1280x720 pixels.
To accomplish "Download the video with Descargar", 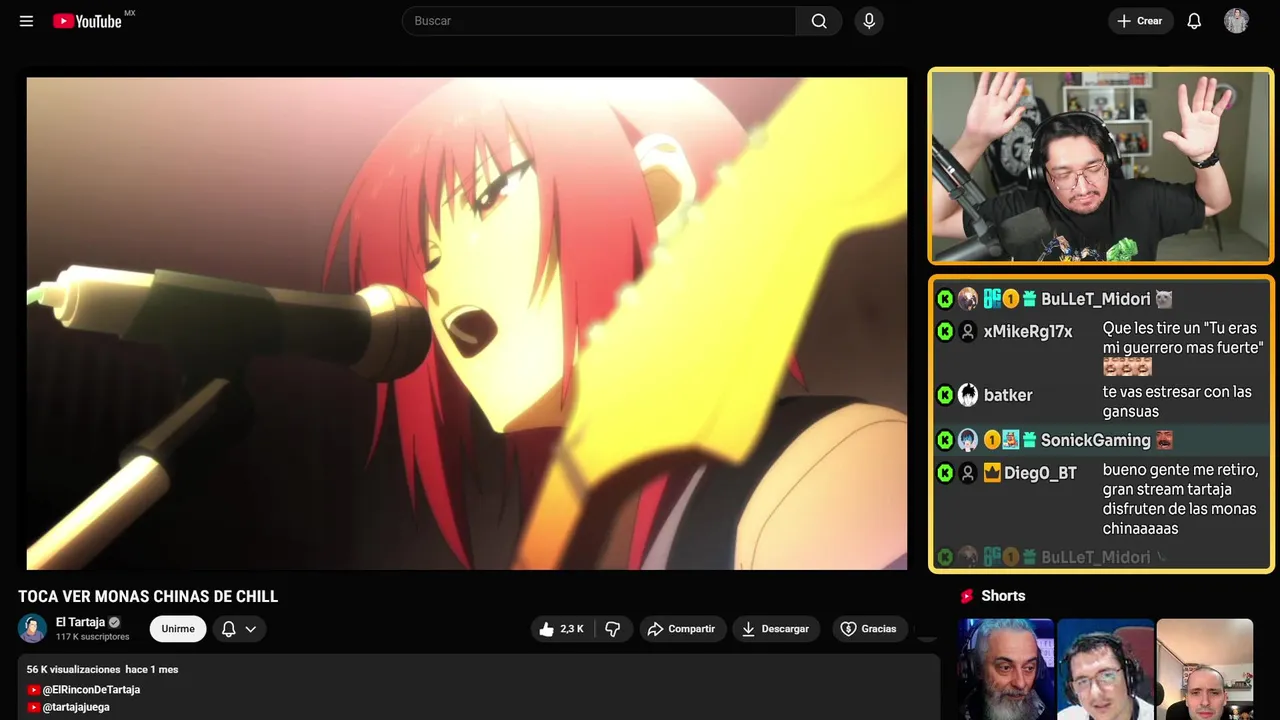I will pos(775,629).
